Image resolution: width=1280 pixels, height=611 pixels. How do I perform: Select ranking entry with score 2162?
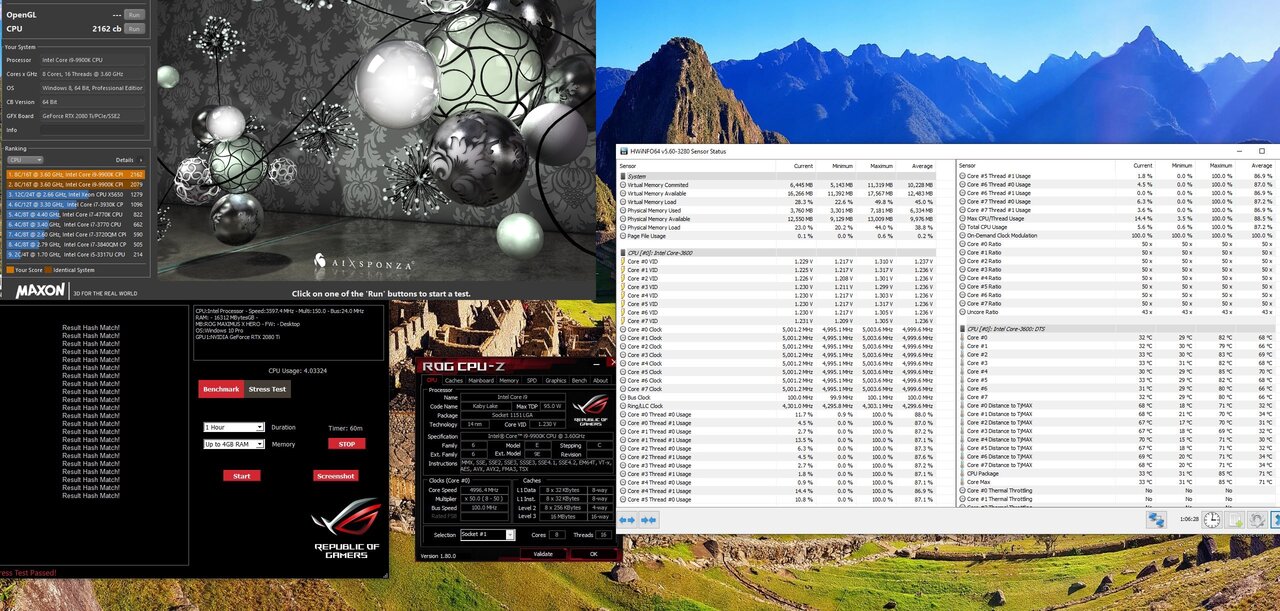pos(76,174)
